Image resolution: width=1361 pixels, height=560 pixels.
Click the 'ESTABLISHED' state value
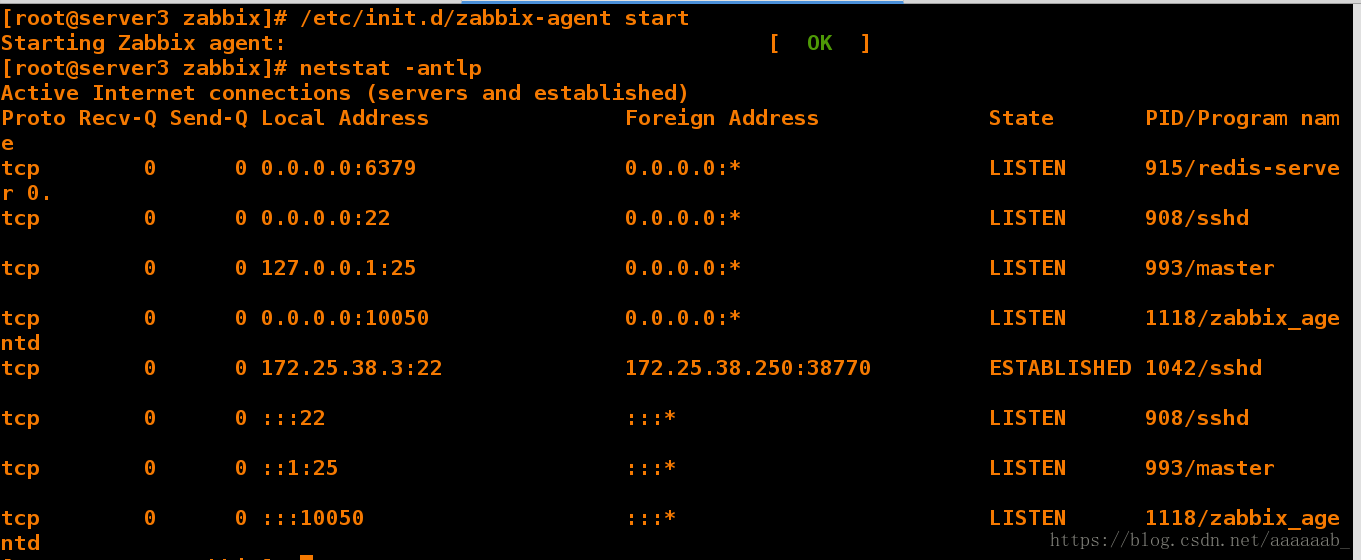[x=1060, y=368]
